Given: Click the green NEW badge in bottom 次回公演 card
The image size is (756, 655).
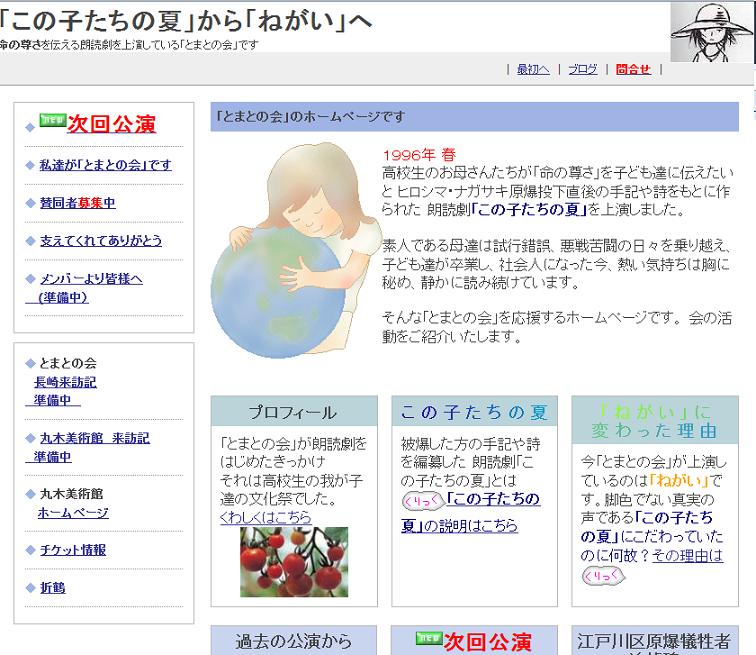Looking at the screenshot, I should 429,638.
